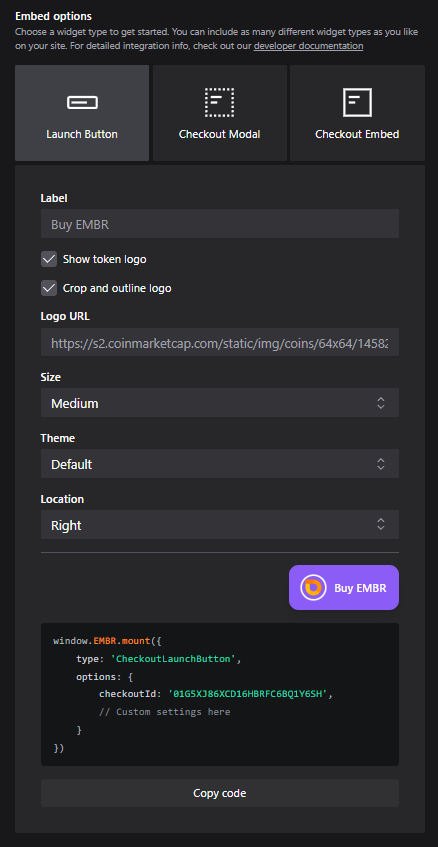The image size is (438, 847).
Task: Open the Theme dropdown set to Default
Action: (x=220, y=463)
